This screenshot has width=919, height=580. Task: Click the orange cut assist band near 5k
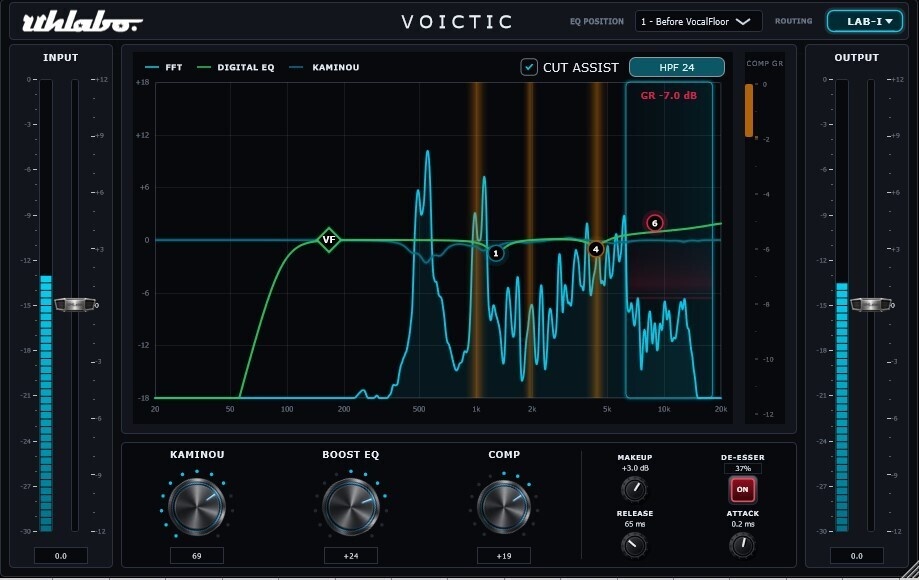click(595, 240)
